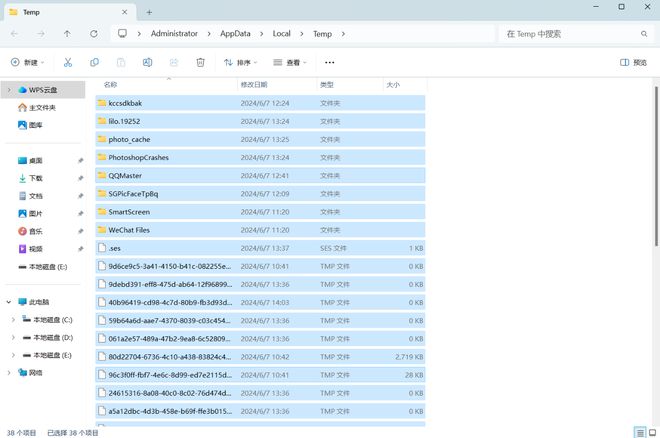Open Pictures quick access item
The height and width of the screenshot is (438, 660).
[x=35, y=213]
